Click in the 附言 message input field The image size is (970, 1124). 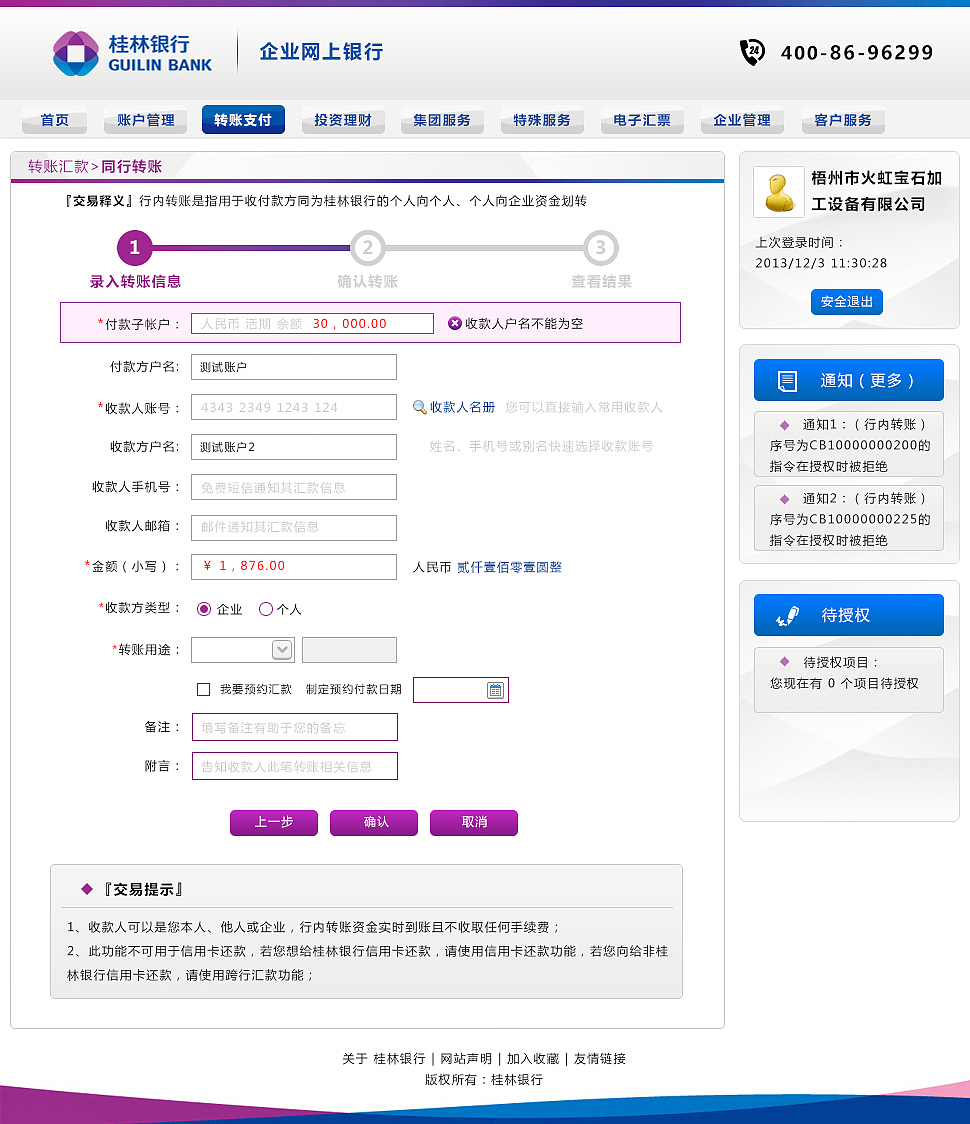pos(294,767)
